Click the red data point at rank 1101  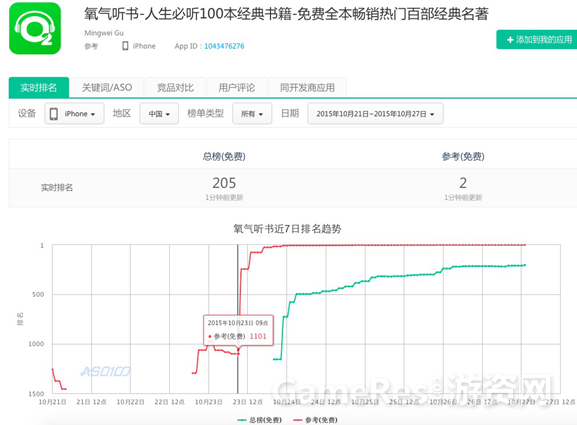[238, 354]
